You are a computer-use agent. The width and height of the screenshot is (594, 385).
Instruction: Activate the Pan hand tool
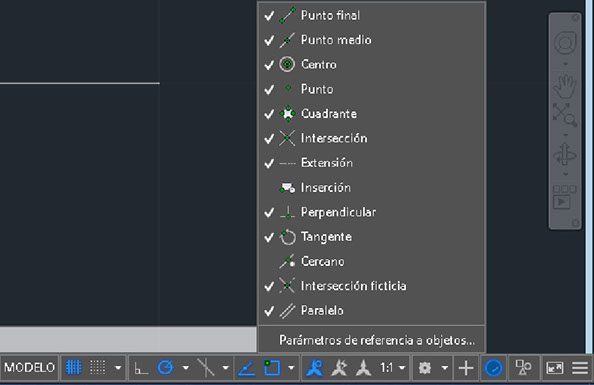coord(565,86)
